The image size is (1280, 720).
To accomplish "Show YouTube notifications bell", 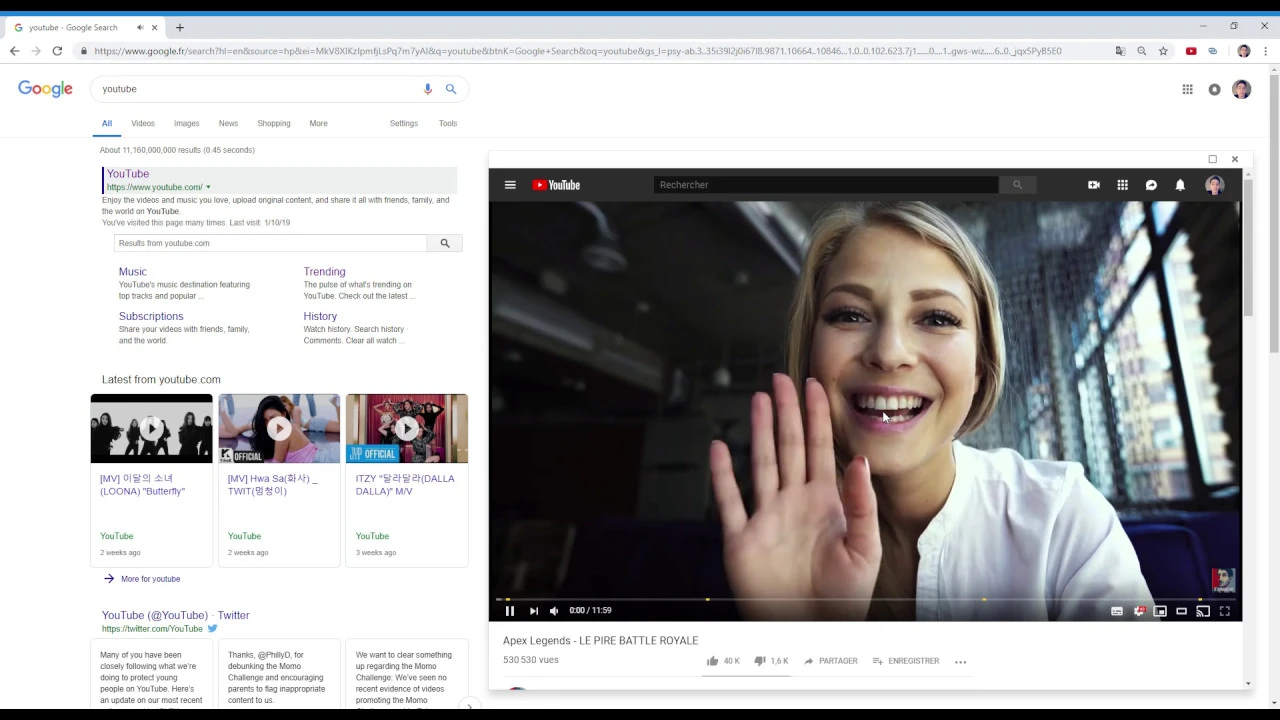I will tap(1180, 185).
